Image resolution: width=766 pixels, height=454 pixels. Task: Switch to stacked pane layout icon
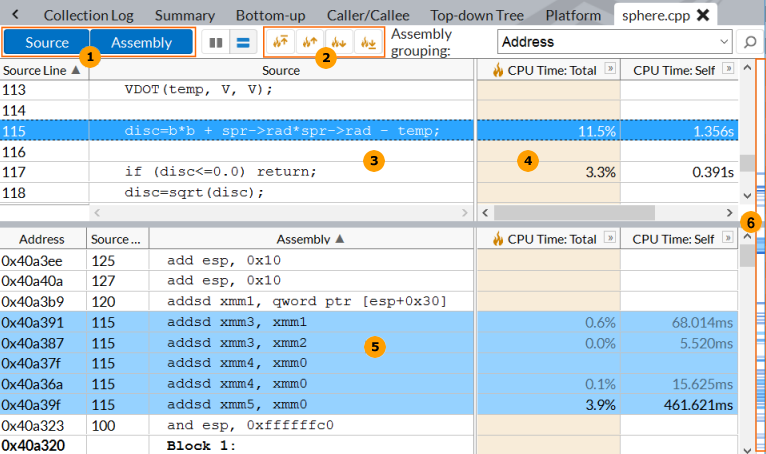coord(241,42)
